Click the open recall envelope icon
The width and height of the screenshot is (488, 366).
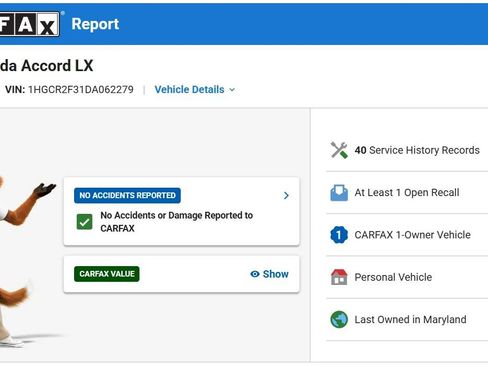[x=339, y=192]
